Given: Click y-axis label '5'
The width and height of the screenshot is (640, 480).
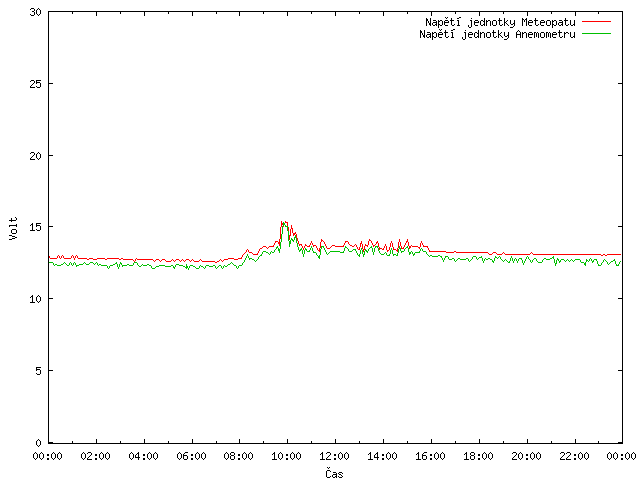Looking at the screenshot, I should pos(38,371).
